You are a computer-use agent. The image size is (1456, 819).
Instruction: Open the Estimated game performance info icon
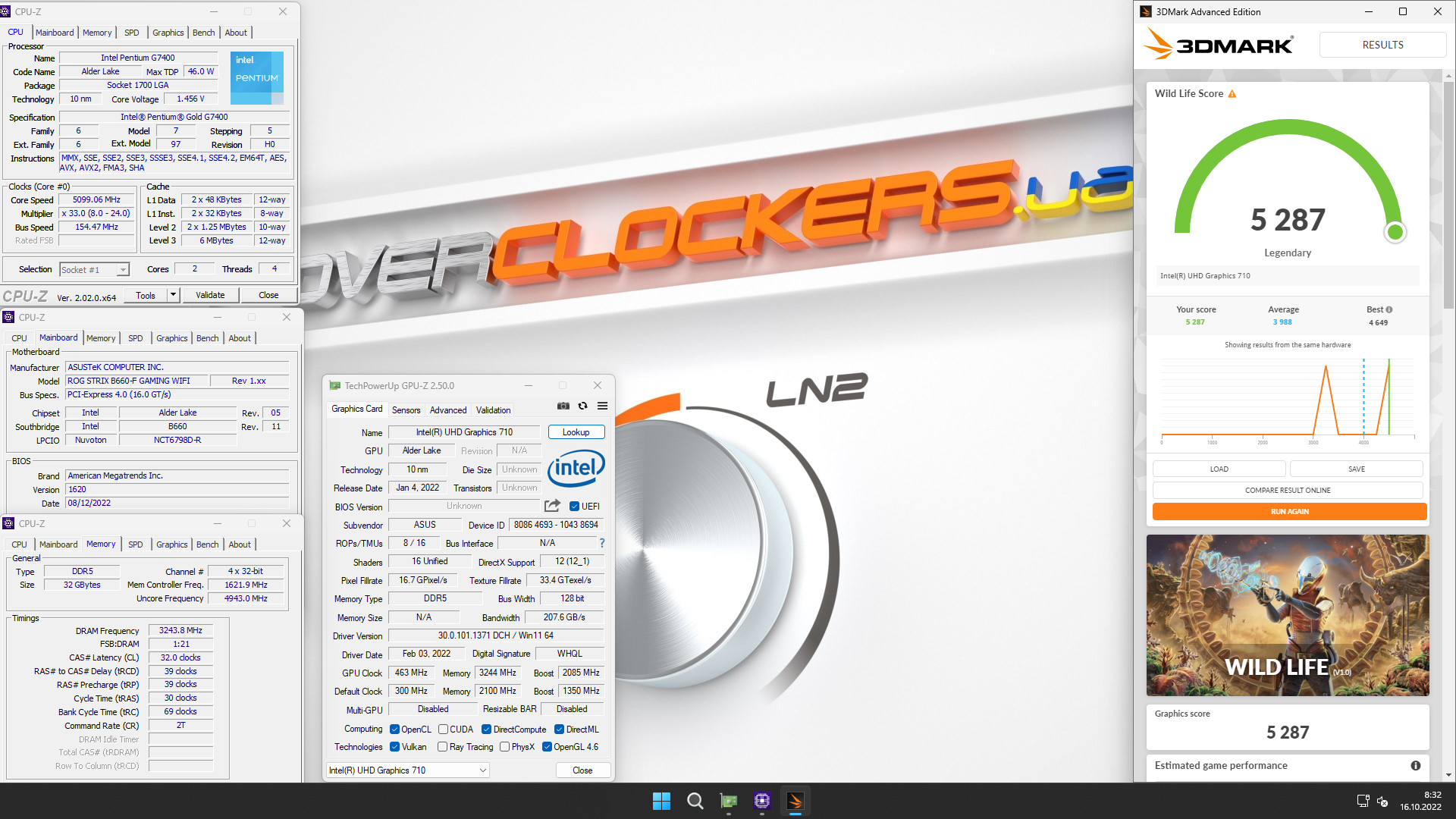(1415, 766)
